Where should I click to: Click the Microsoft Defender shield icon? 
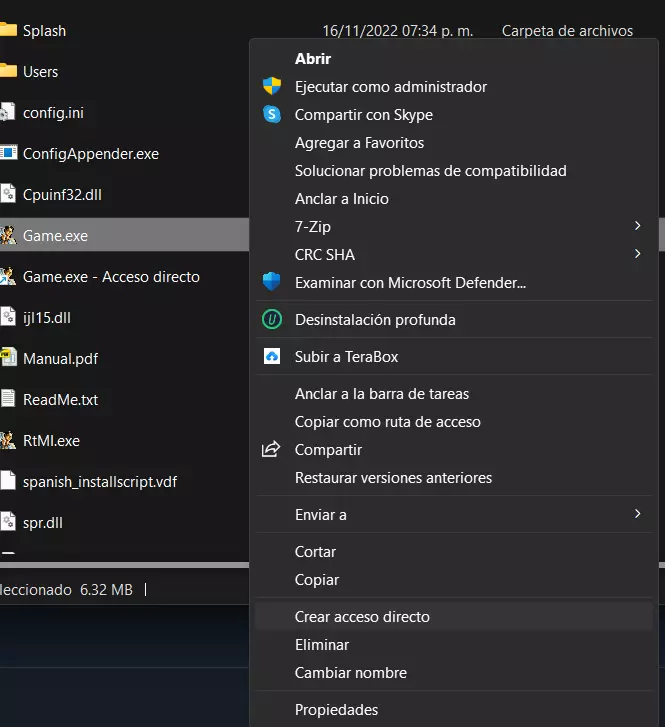click(272, 282)
